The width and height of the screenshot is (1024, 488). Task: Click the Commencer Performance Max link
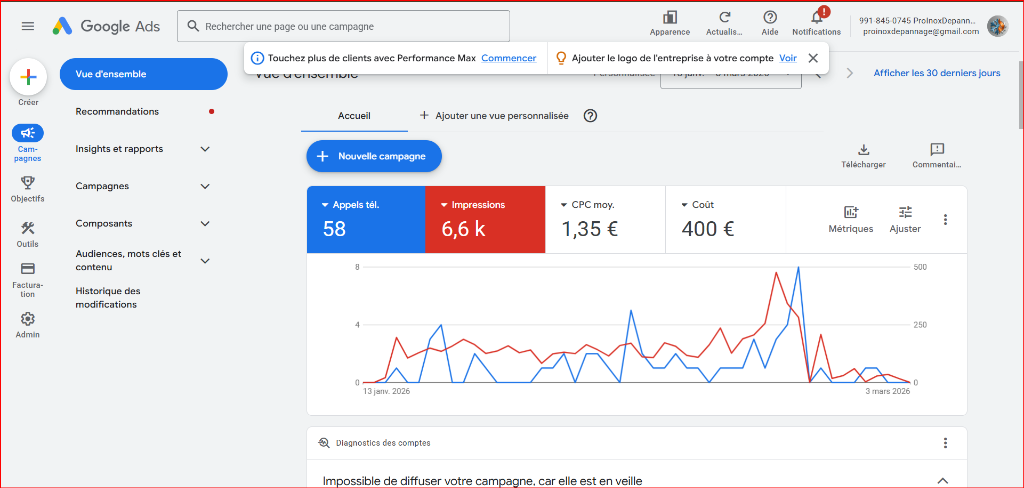click(508, 58)
